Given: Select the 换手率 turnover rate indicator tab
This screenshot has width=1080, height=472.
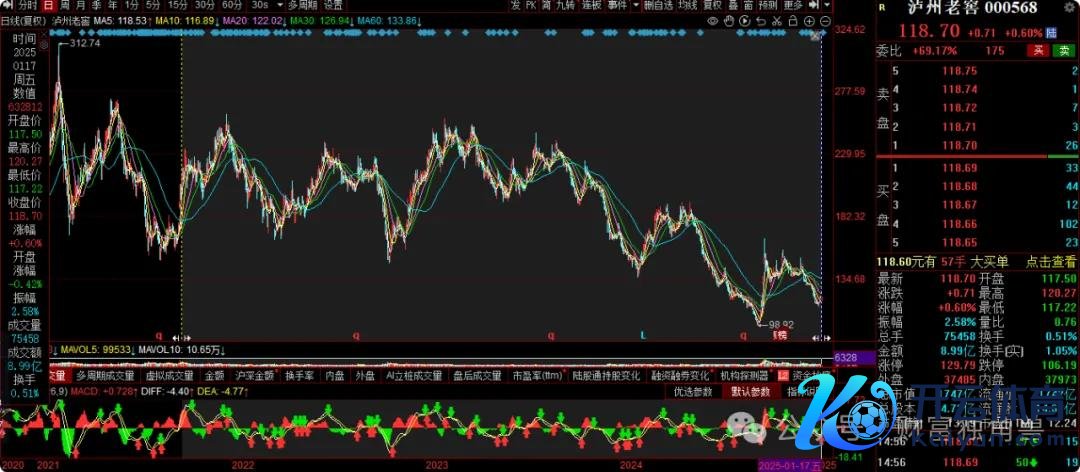Looking at the screenshot, I should (x=299, y=377).
